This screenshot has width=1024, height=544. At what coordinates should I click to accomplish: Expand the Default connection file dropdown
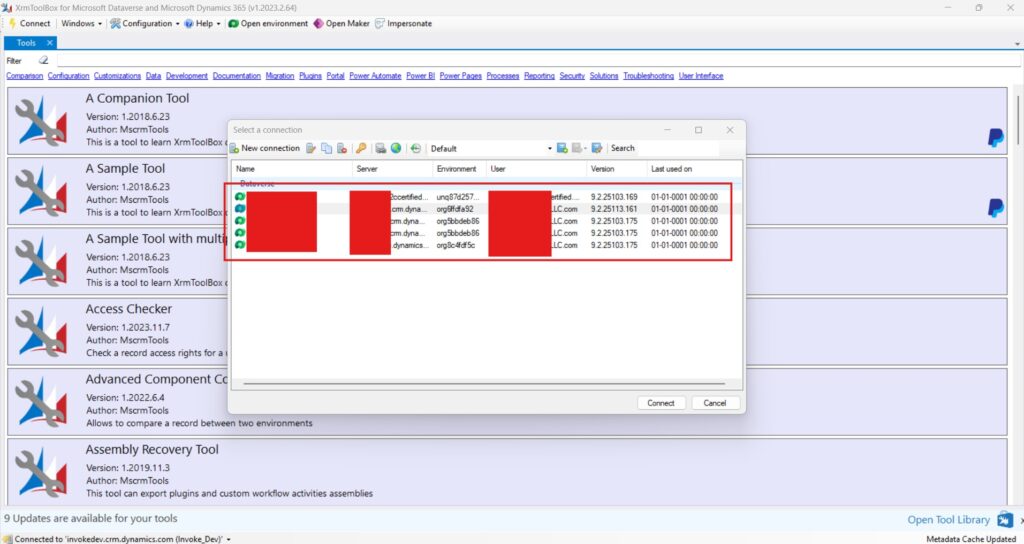click(549, 148)
